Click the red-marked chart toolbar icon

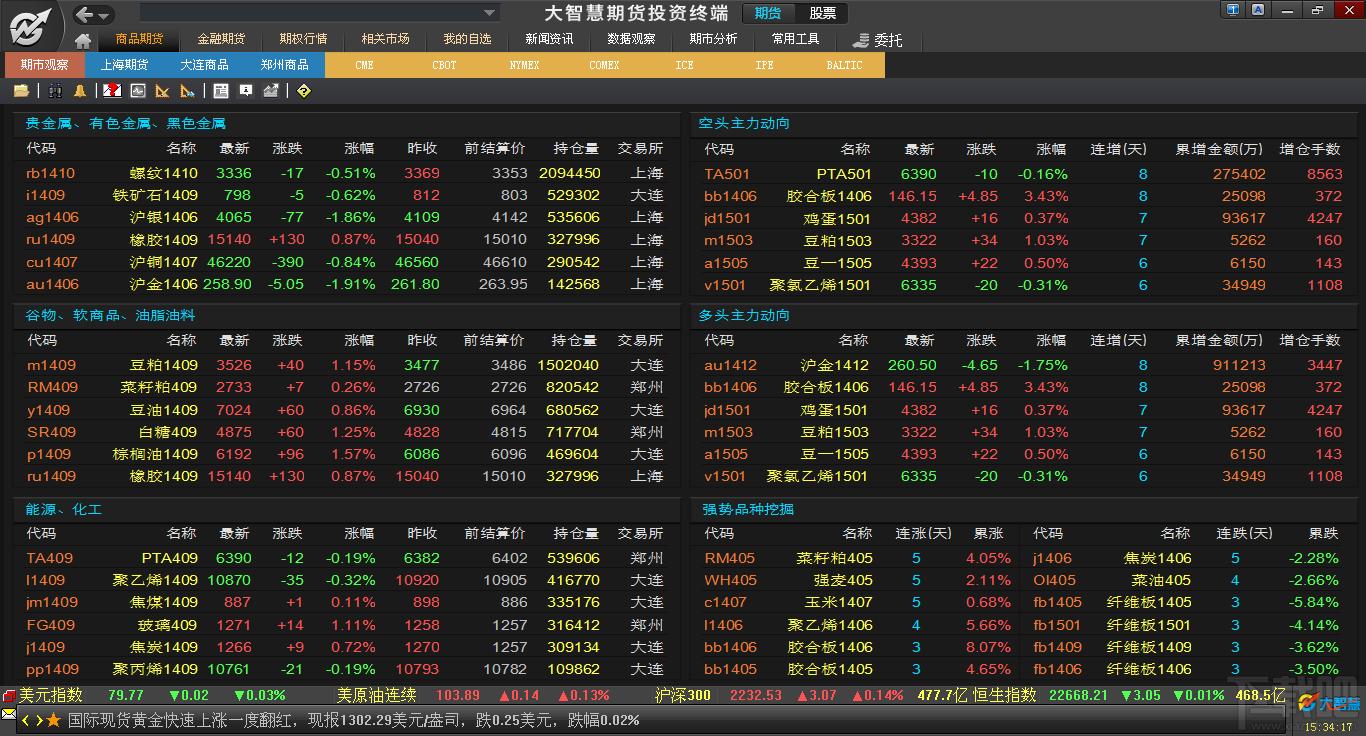(113, 91)
